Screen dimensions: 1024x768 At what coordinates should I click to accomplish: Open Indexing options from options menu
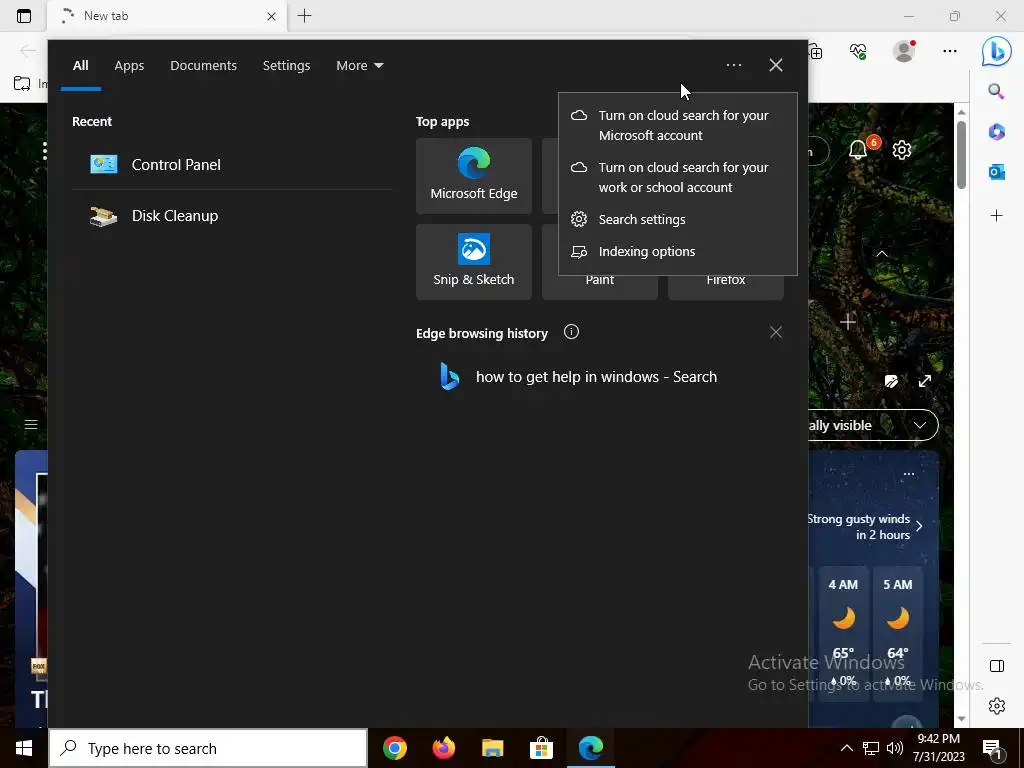[x=678, y=251]
